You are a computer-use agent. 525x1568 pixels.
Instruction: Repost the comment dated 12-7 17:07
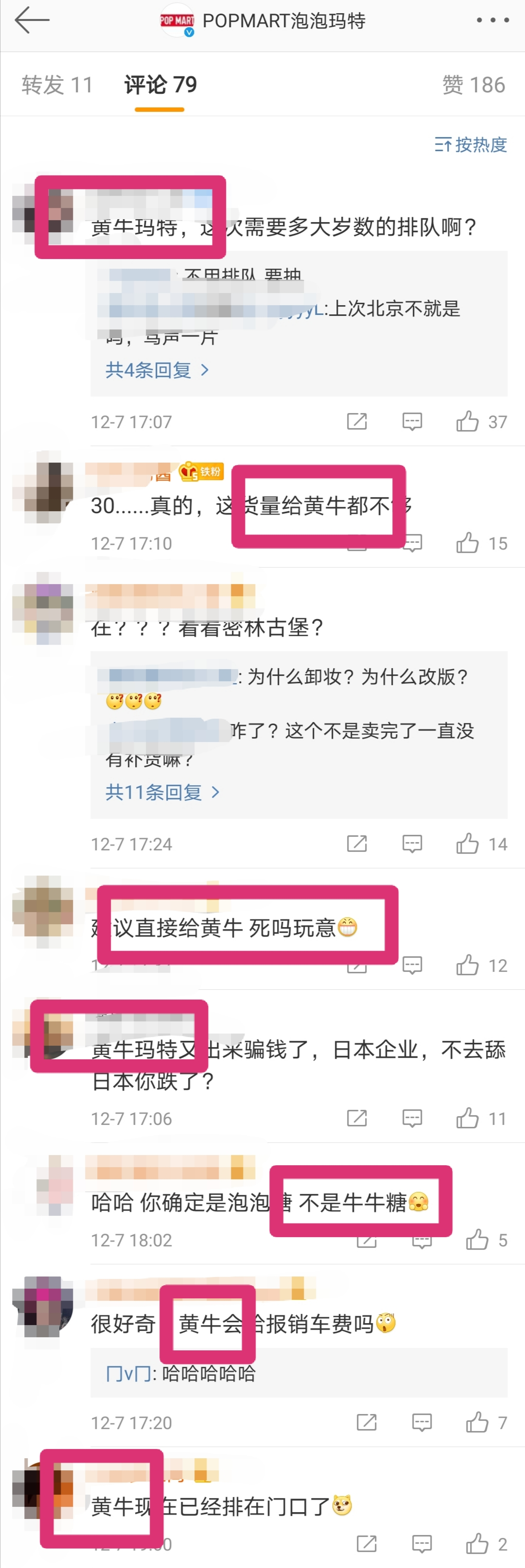[x=357, y=421]
